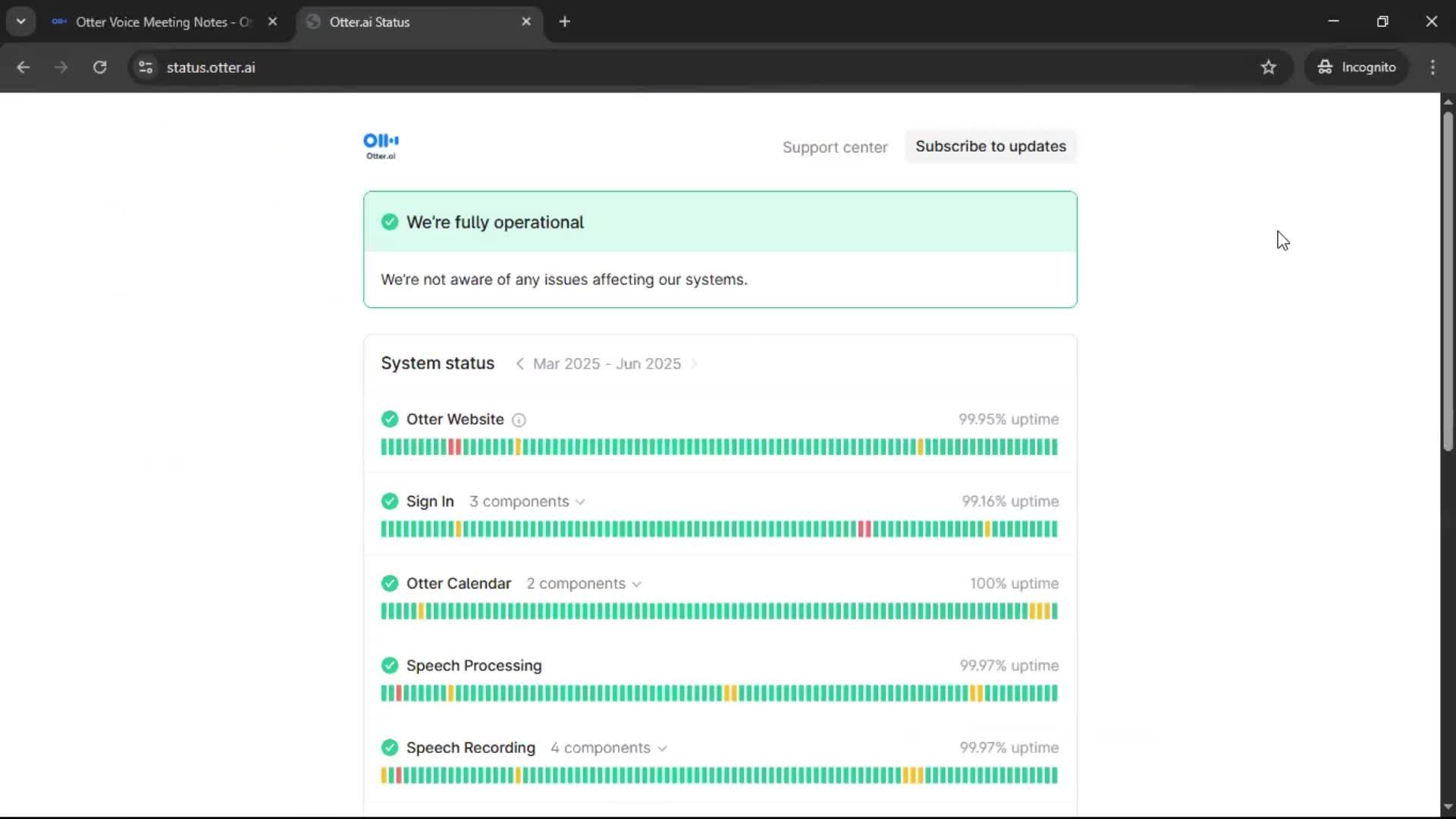The image size is (1456, 819).
Task: Click the red incident bar on Otter Website timeline
Action: click(454, 447)
